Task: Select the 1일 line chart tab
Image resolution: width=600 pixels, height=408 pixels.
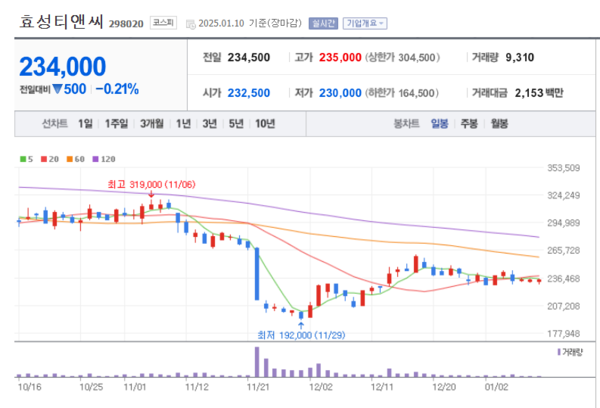Action: pyautogui.click(x=85, y=124)
